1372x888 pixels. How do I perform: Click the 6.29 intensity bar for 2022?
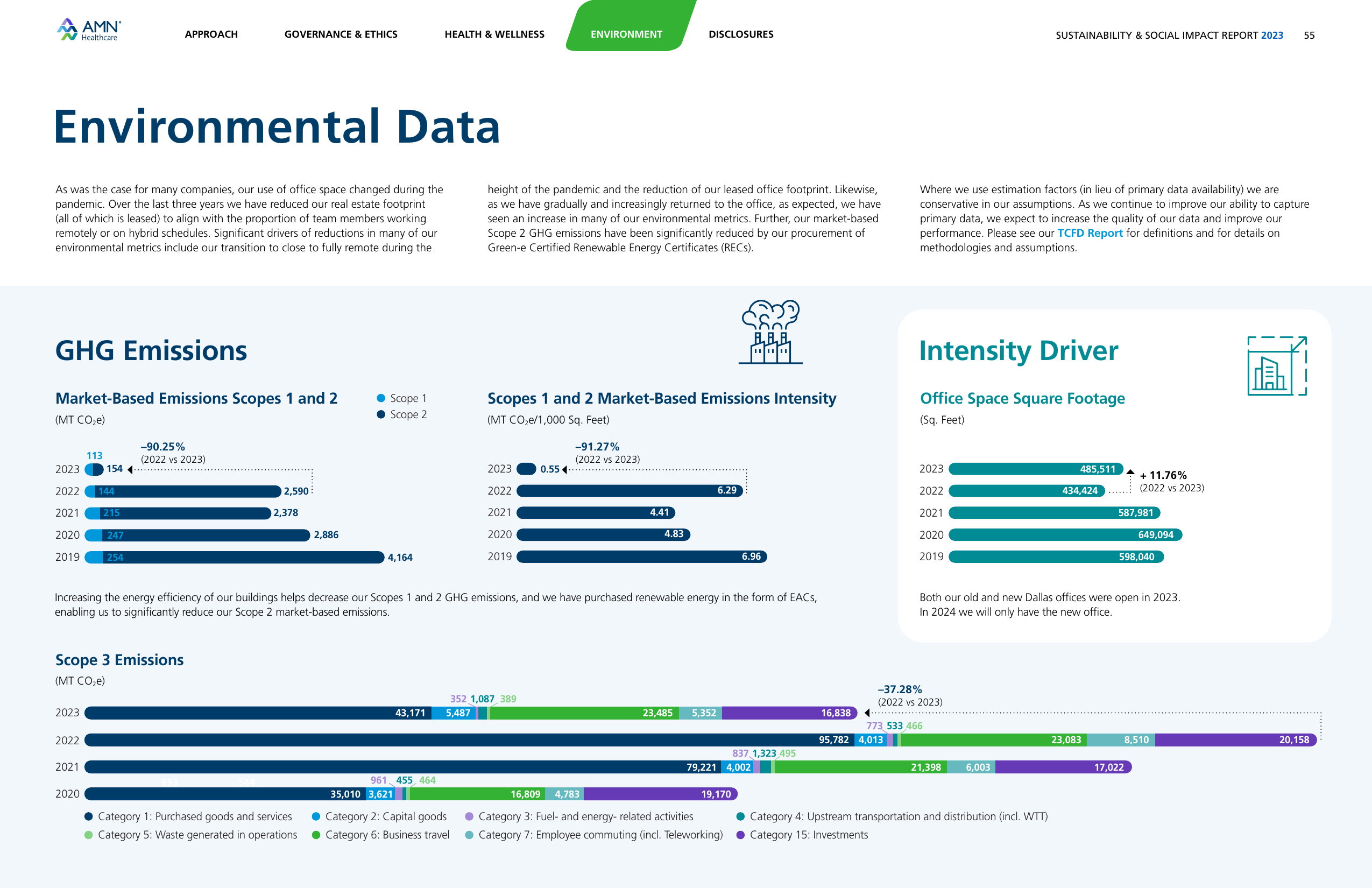coord(630,491)
